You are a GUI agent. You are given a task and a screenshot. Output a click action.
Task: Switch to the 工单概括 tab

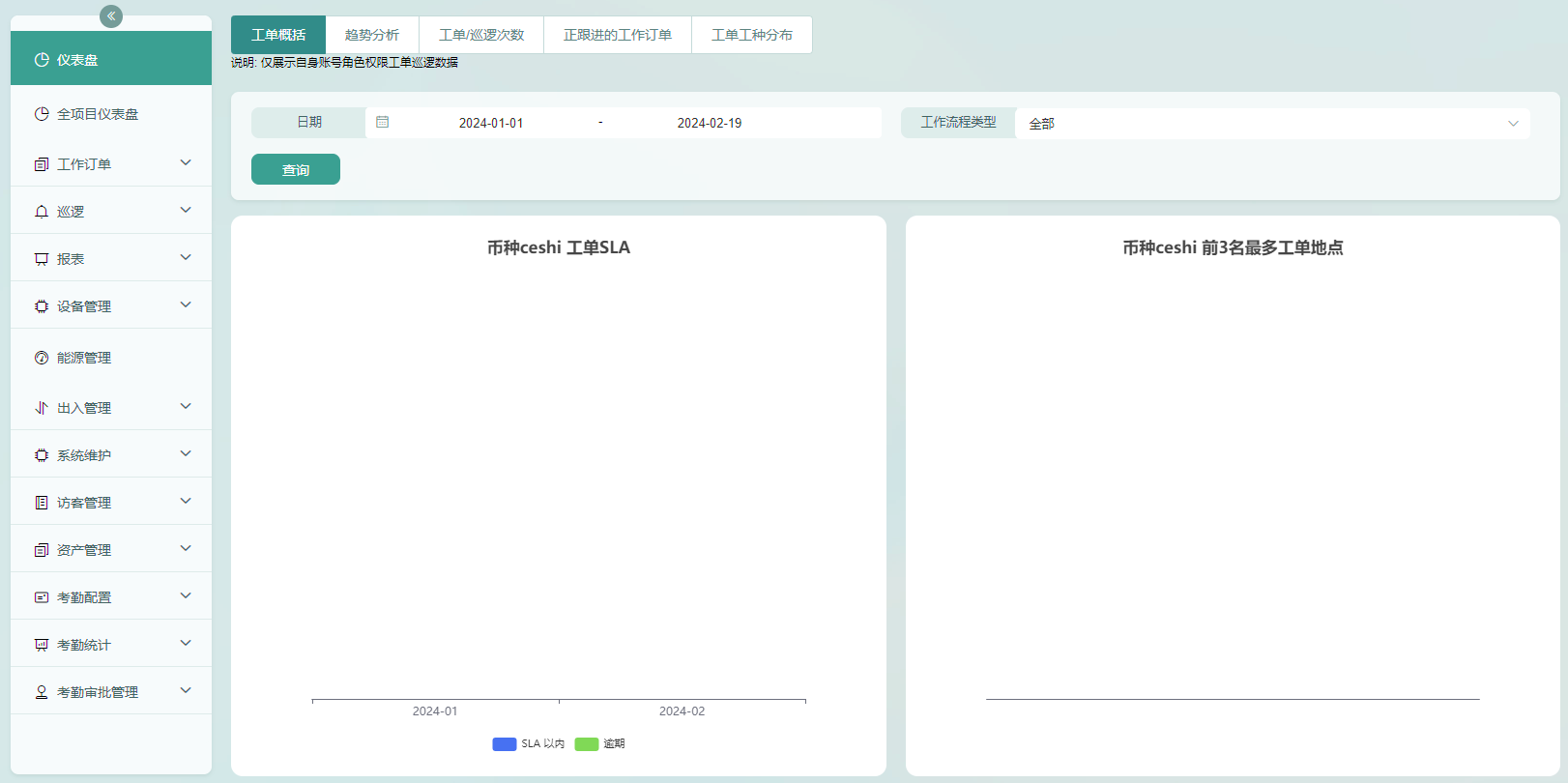click(x=278, y=35)
